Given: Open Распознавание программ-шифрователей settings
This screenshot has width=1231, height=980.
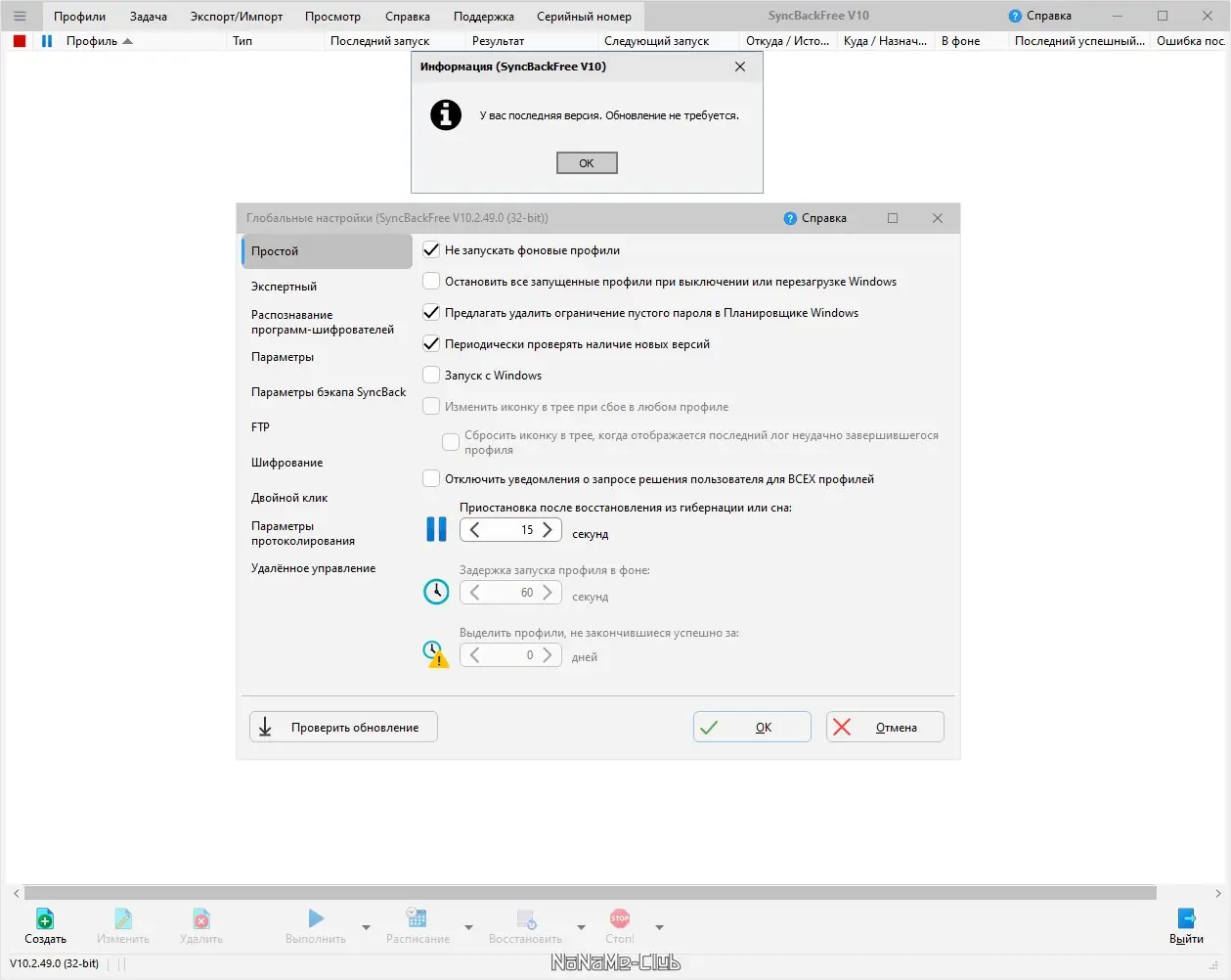Looking at the screenshot, I should pos(327,322).
